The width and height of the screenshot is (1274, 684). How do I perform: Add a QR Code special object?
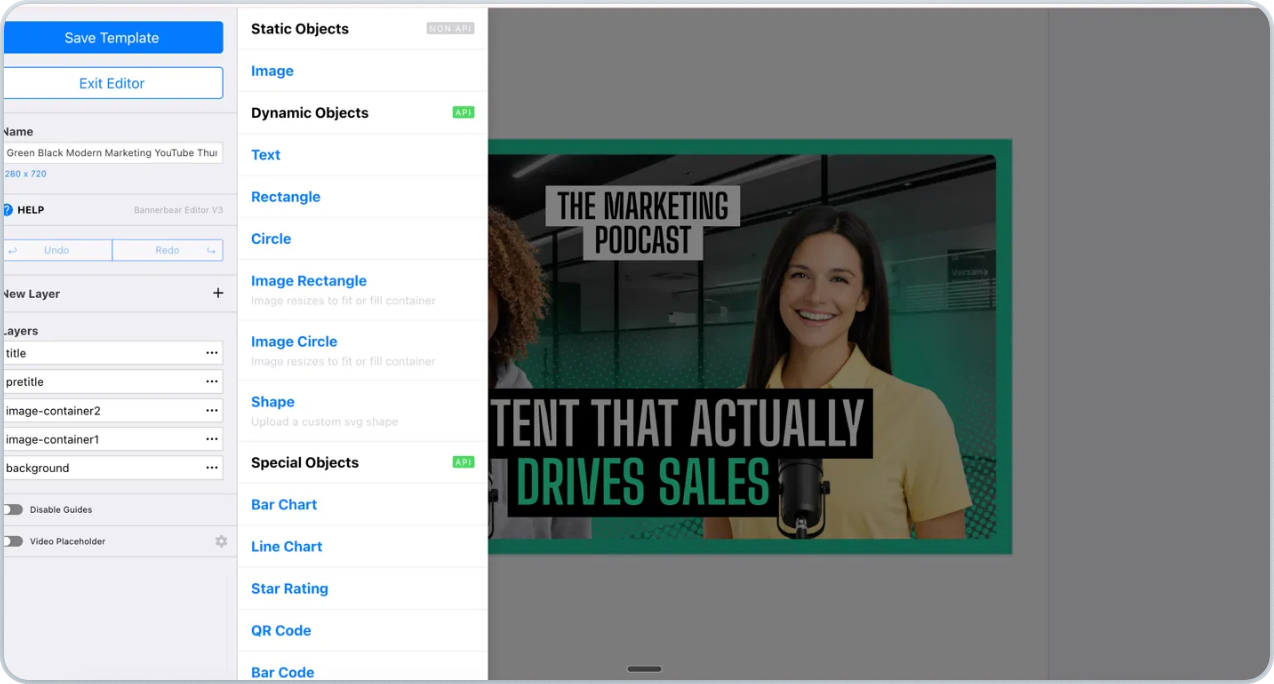pos(281,631)
